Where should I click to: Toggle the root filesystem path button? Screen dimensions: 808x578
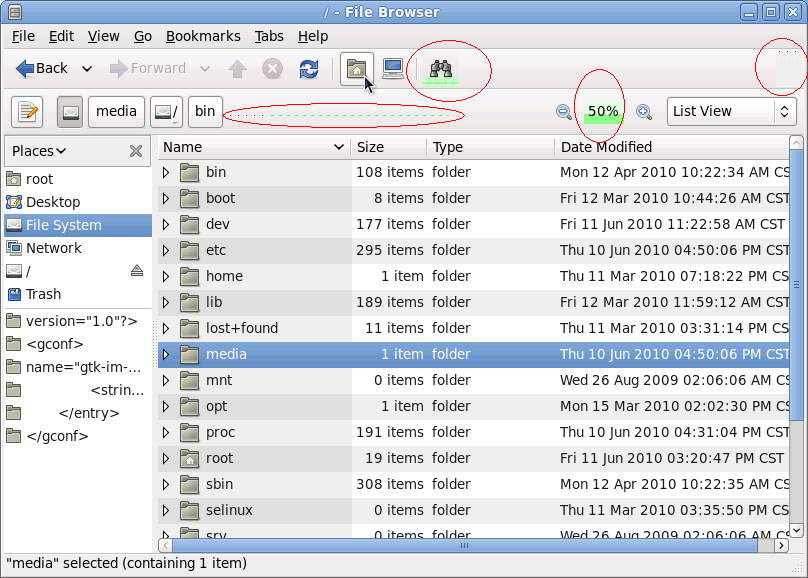[70, 112]
